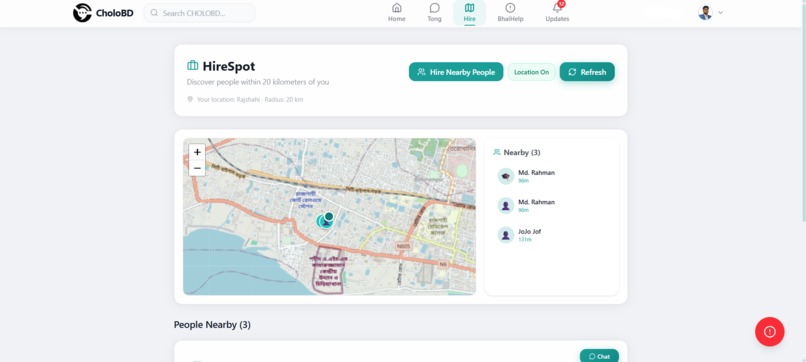Click the red notification count badge
Image resolution: width=806 pixels, height=362 pixels.
pyautogui.click(x=561, y=4)
